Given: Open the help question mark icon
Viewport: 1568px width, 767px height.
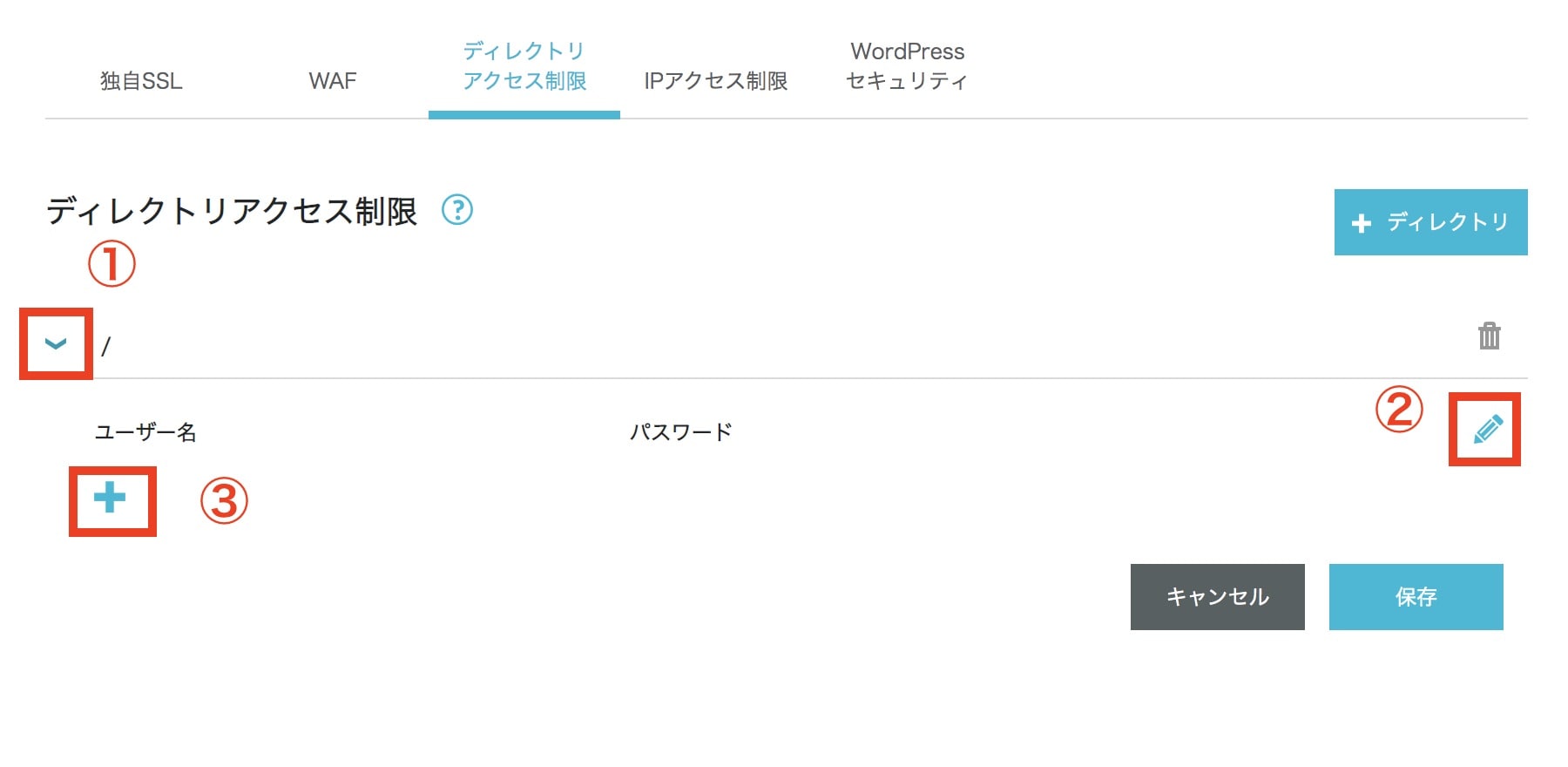Looking at the screenshot, I should (457, 210).
